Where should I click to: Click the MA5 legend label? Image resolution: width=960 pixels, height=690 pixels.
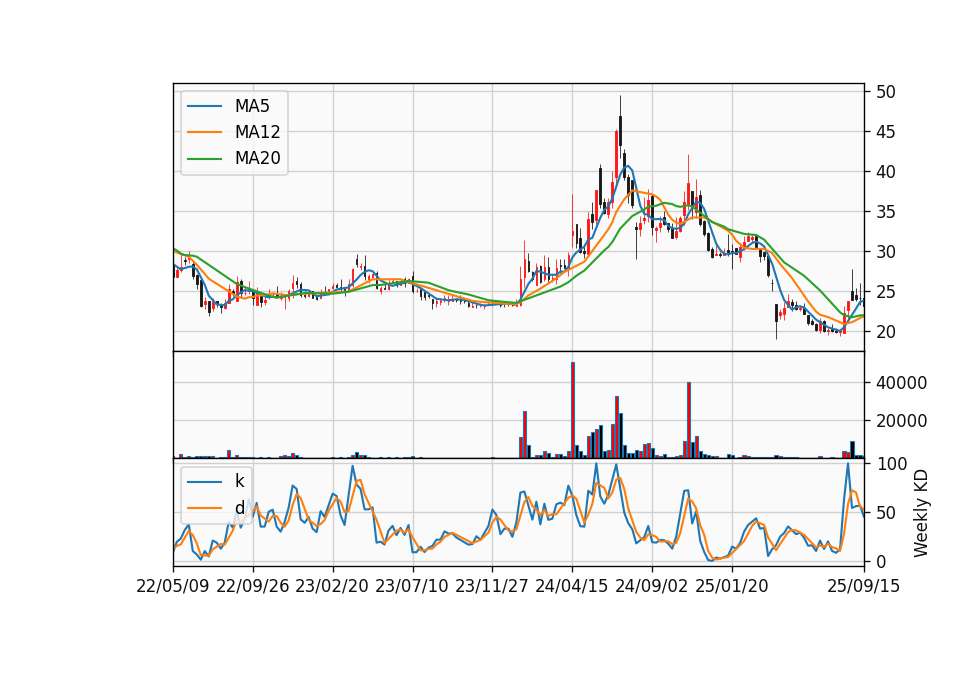pos(252,106)
